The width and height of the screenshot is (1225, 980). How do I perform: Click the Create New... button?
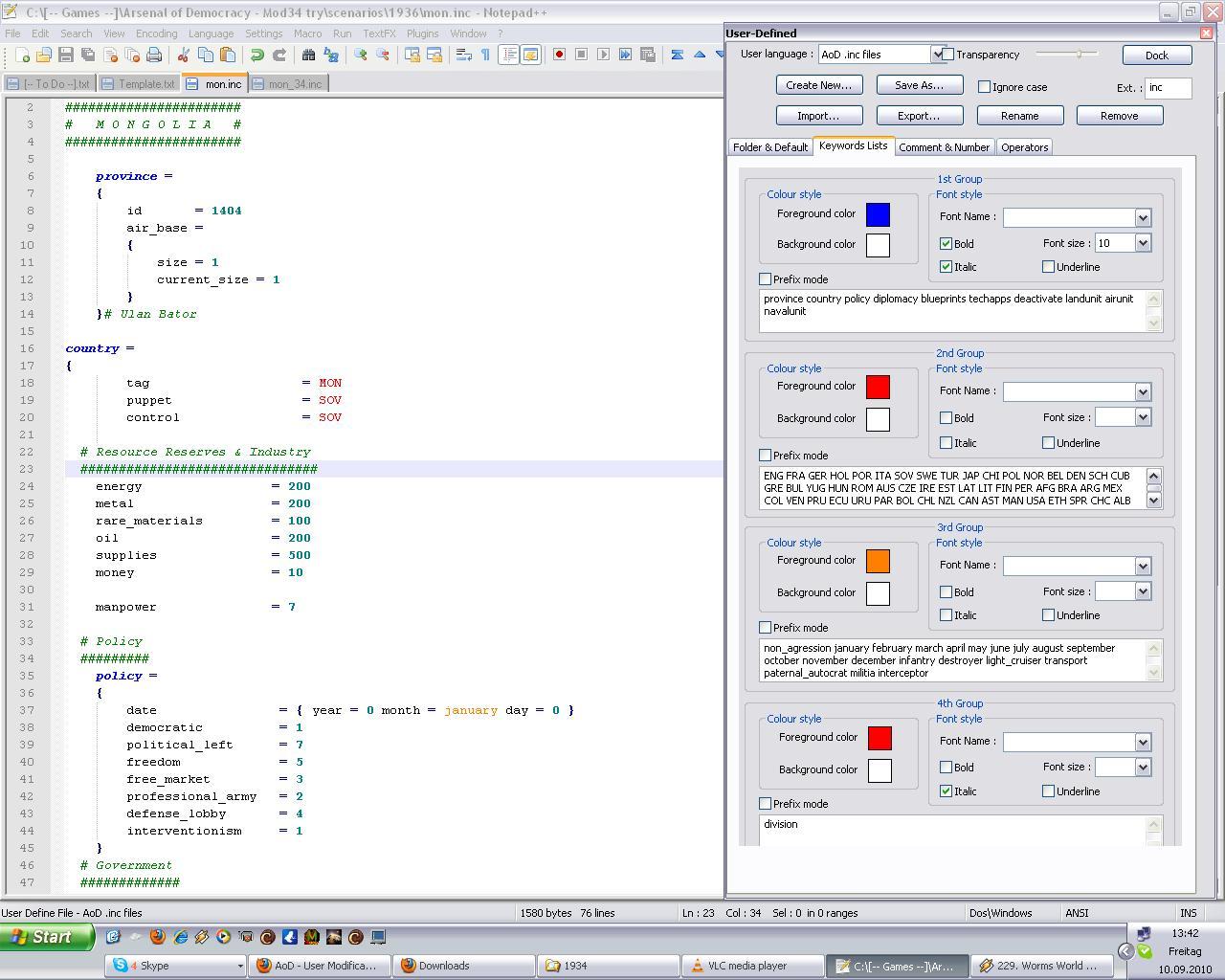[819, 85]
